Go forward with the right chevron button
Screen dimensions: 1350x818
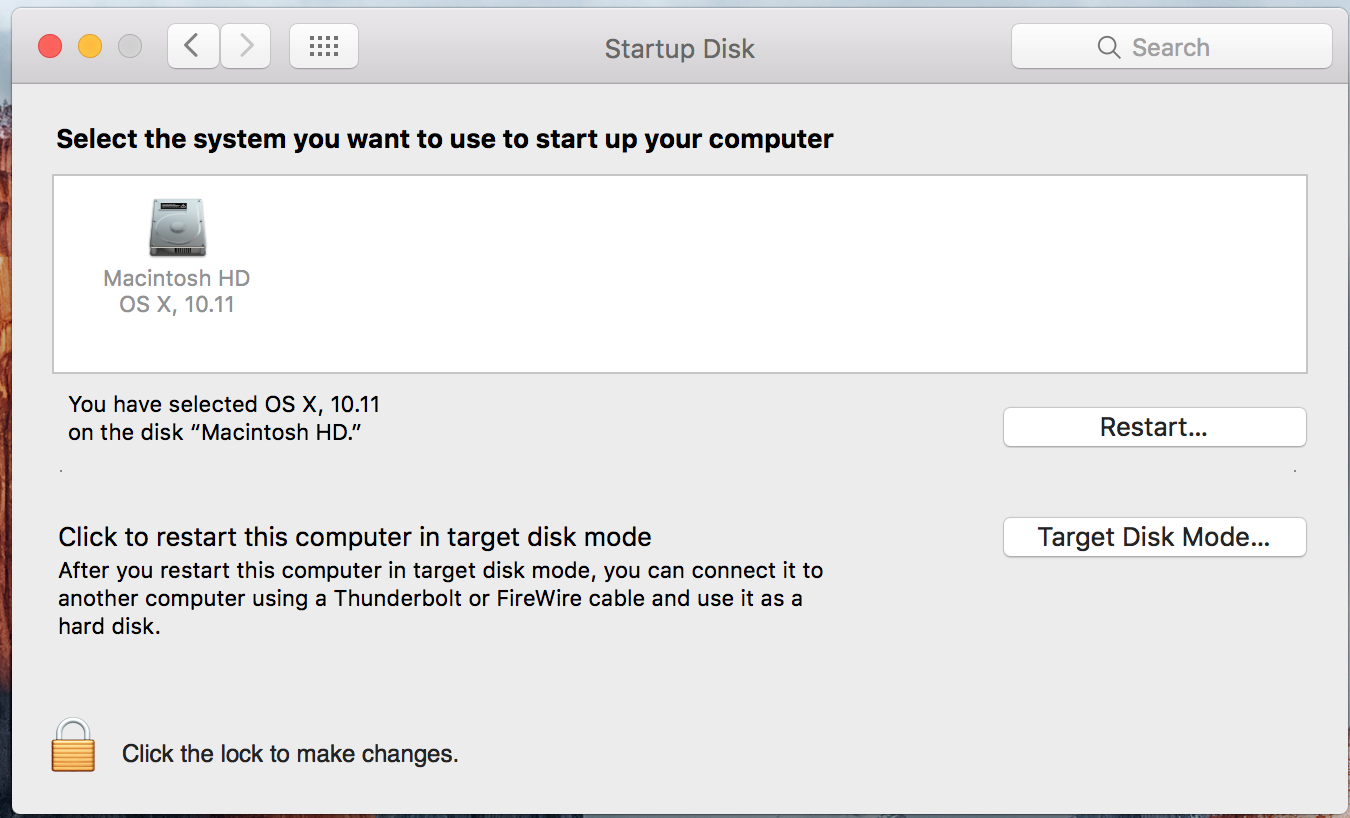point(245,46)
